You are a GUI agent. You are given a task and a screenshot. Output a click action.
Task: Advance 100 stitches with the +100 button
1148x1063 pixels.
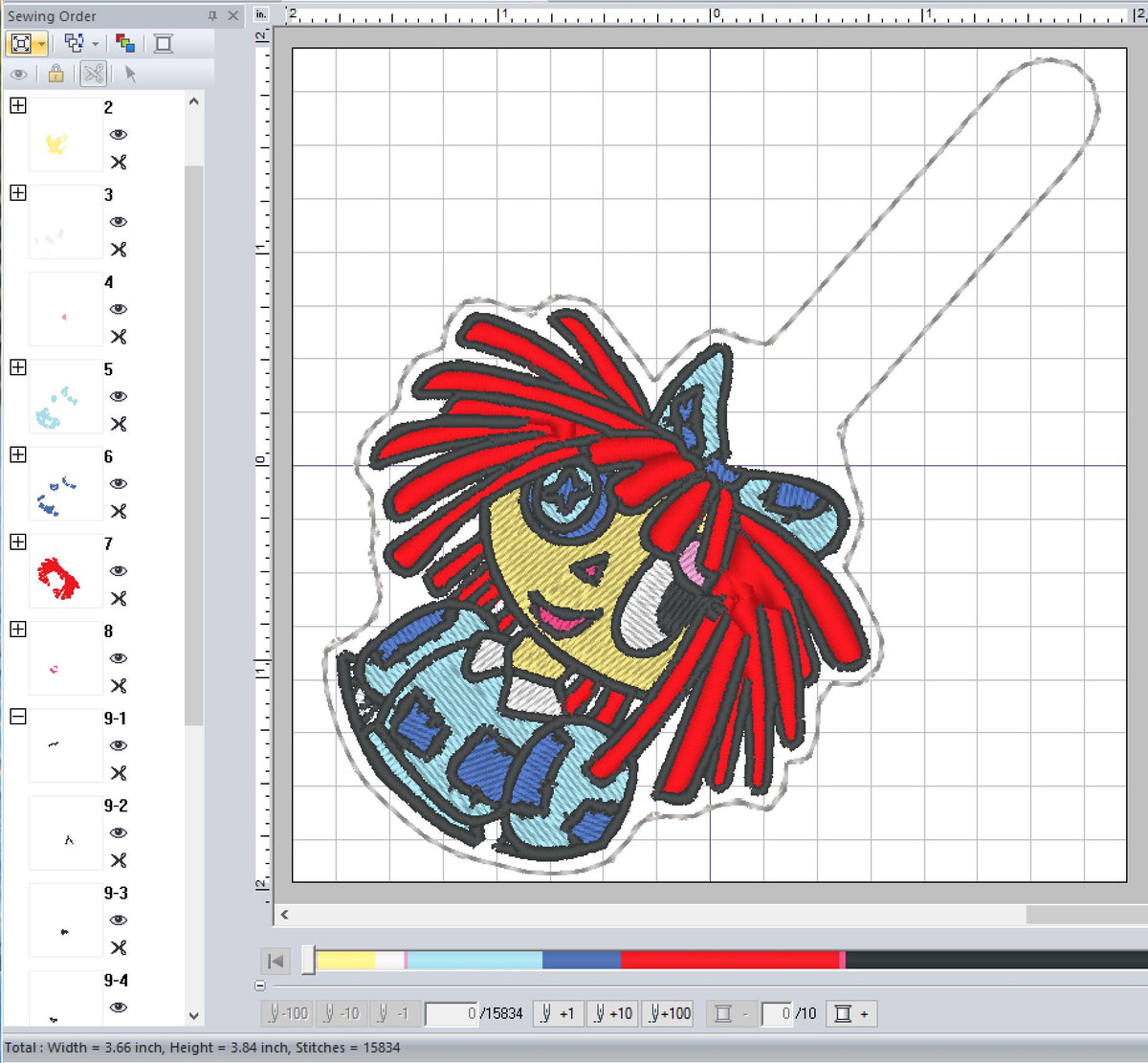[x=668, y=1013]
